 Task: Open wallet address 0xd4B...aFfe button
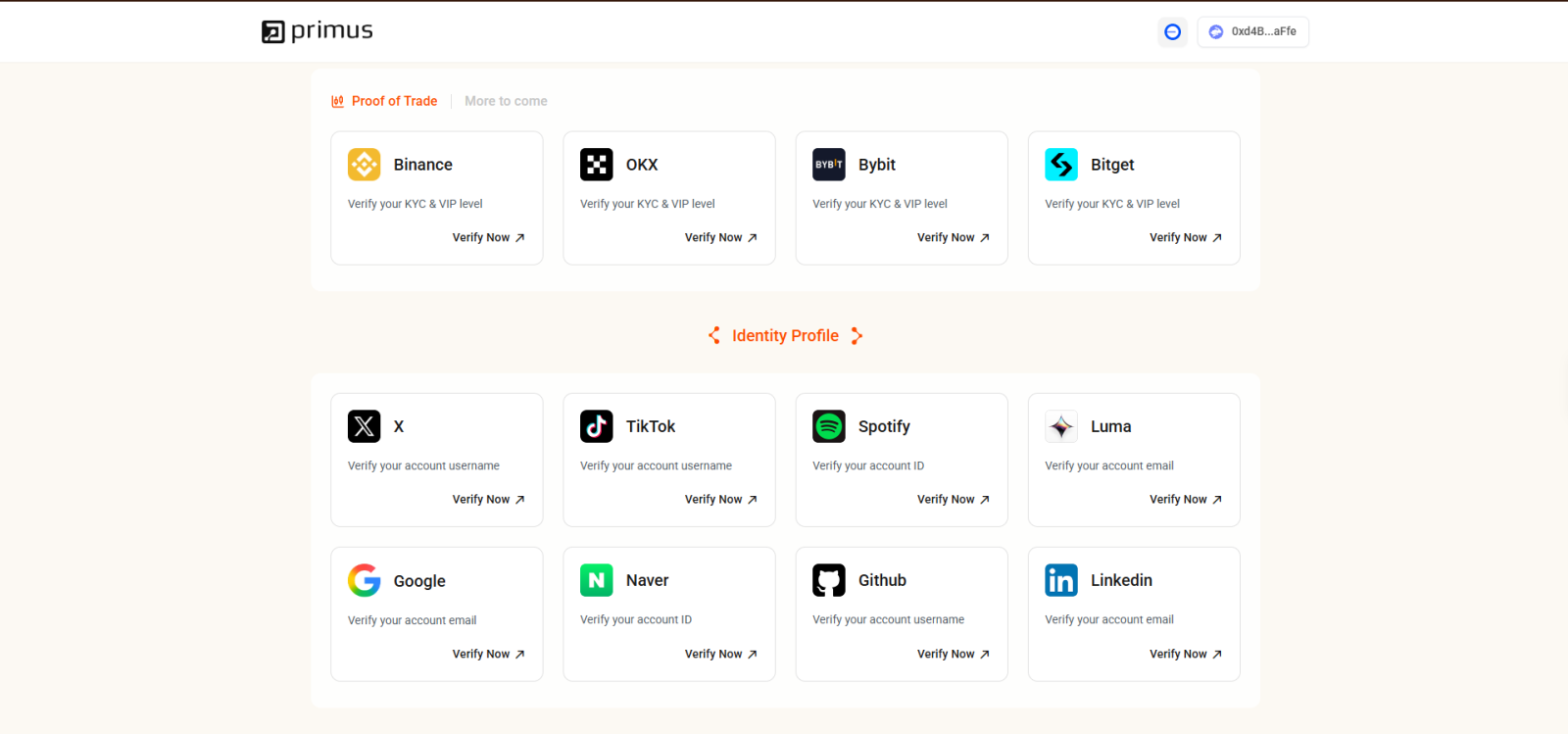tap(1252, 32)
